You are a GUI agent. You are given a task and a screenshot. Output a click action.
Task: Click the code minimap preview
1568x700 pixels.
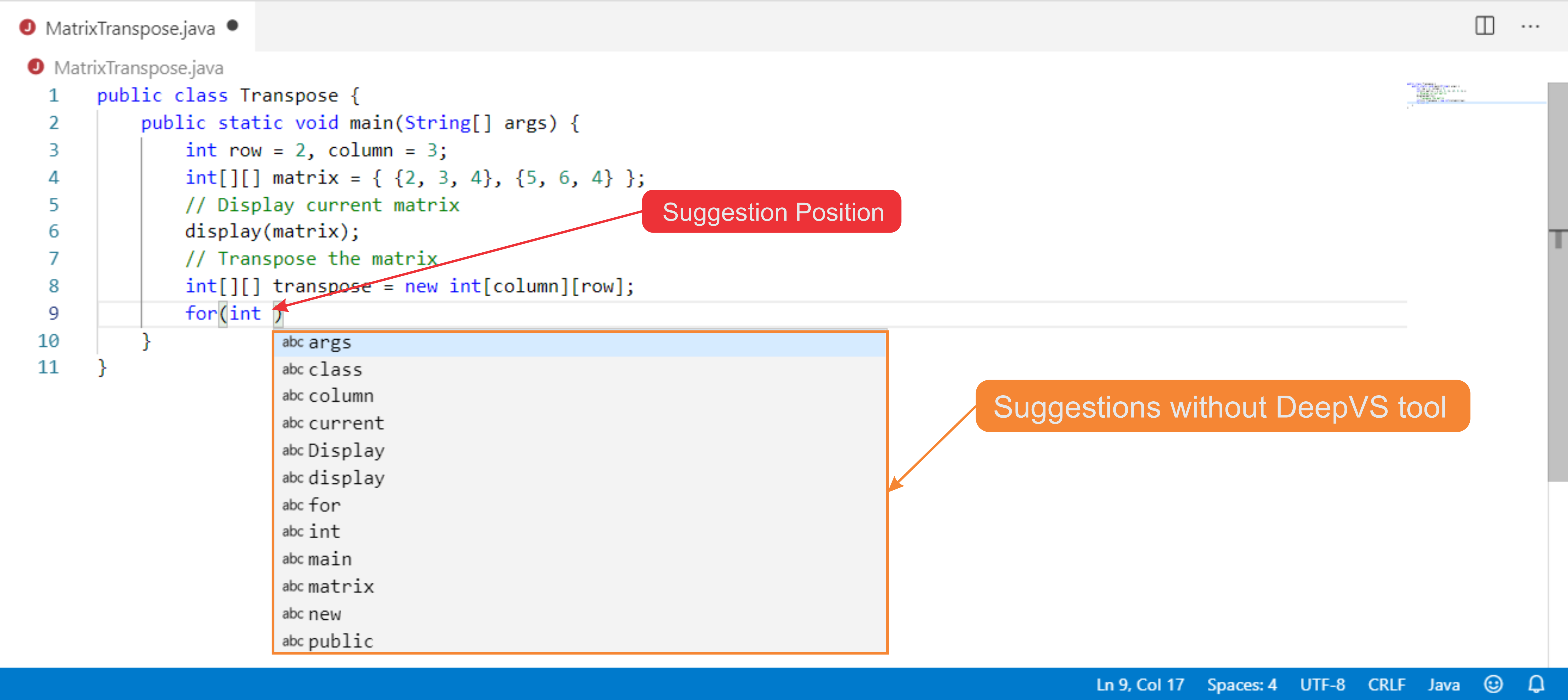1436,95
